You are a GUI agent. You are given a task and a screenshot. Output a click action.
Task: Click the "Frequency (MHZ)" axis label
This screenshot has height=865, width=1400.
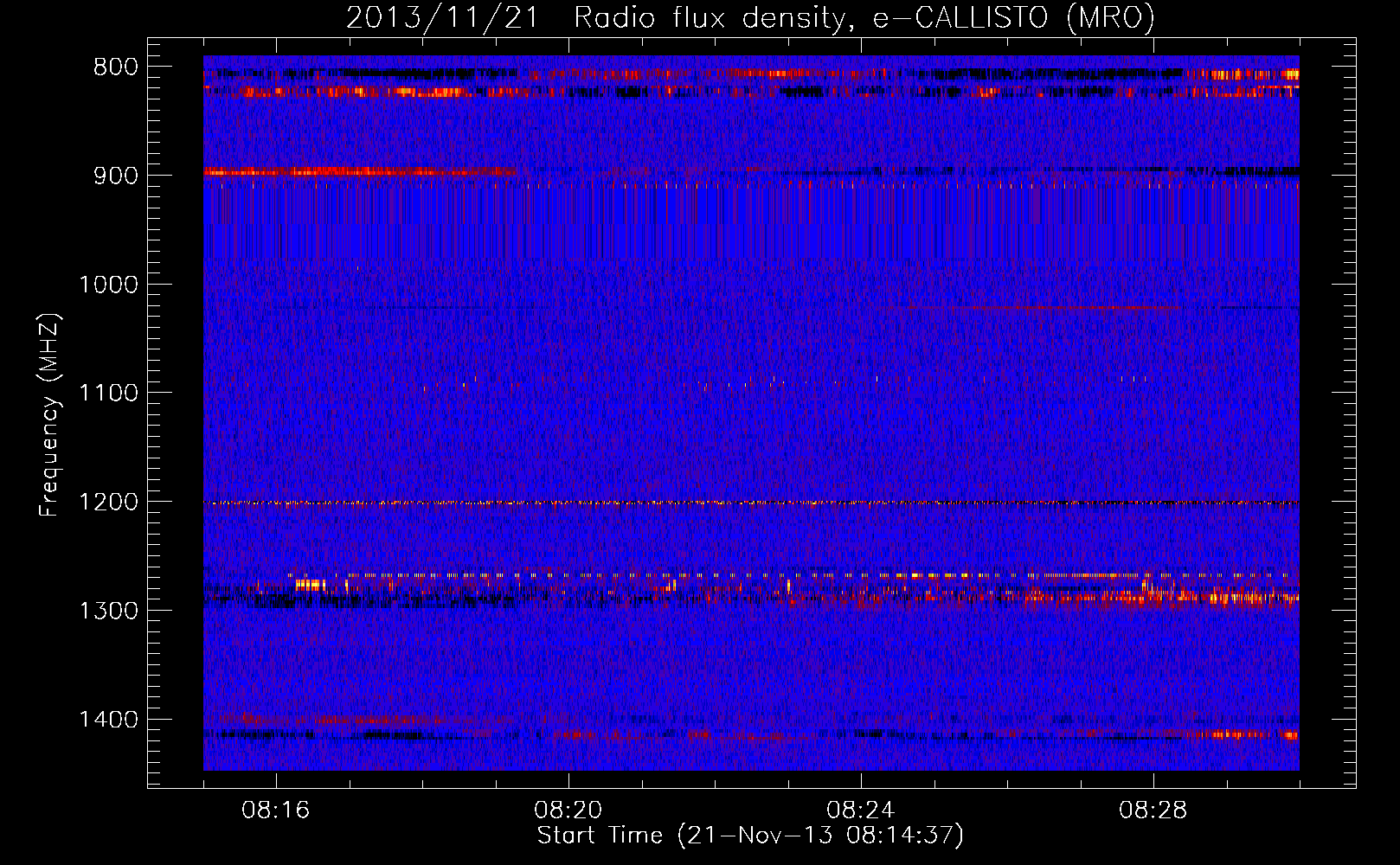coord(49,415)
